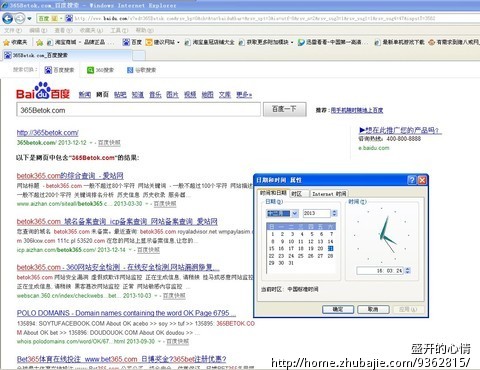The image size is (480, 370).
Task: Click the 确定 button in dialog
Action: point(338,309)
